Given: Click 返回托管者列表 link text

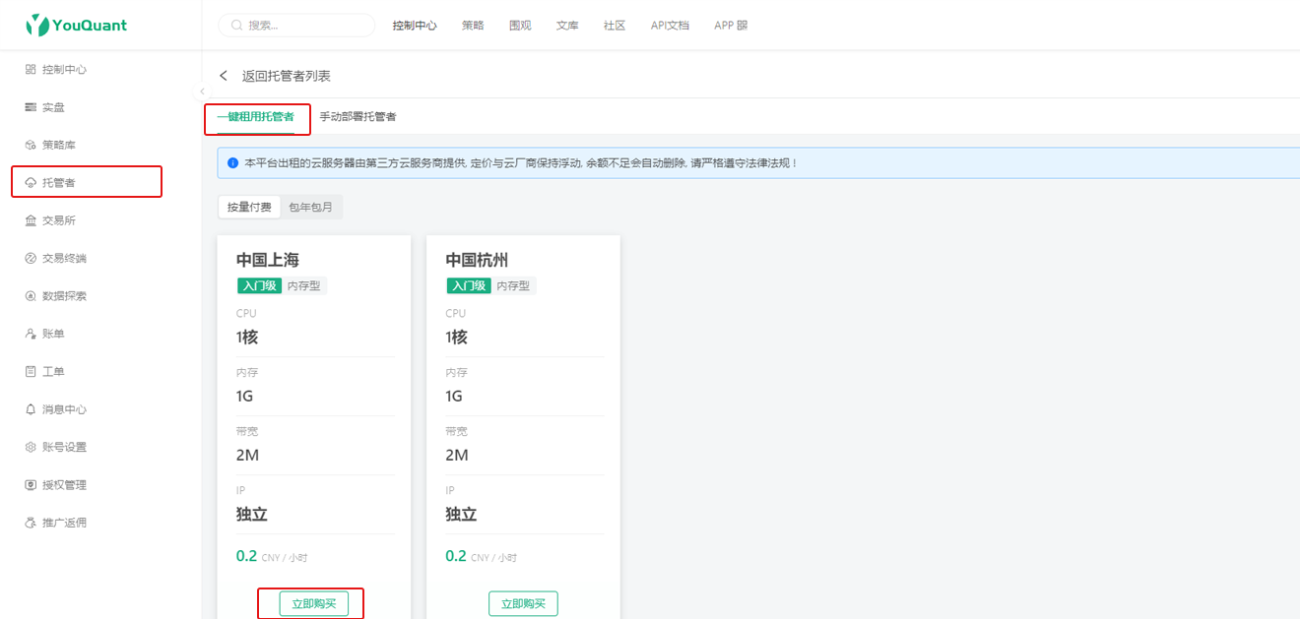Looking at the screenshot, I should (286, 76).
